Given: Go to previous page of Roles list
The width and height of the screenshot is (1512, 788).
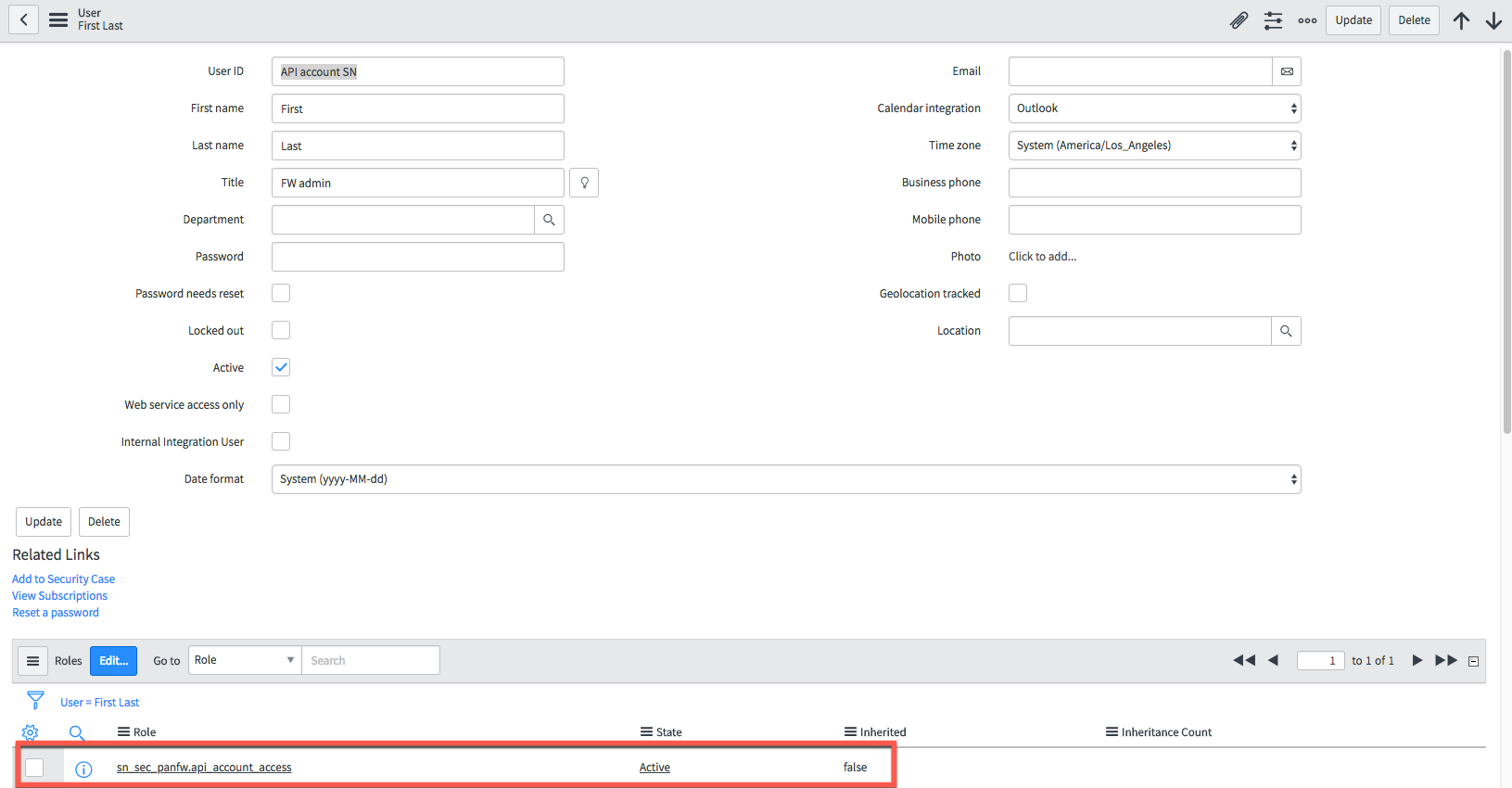Looking at the screenshot, I should pos(1273,660).
